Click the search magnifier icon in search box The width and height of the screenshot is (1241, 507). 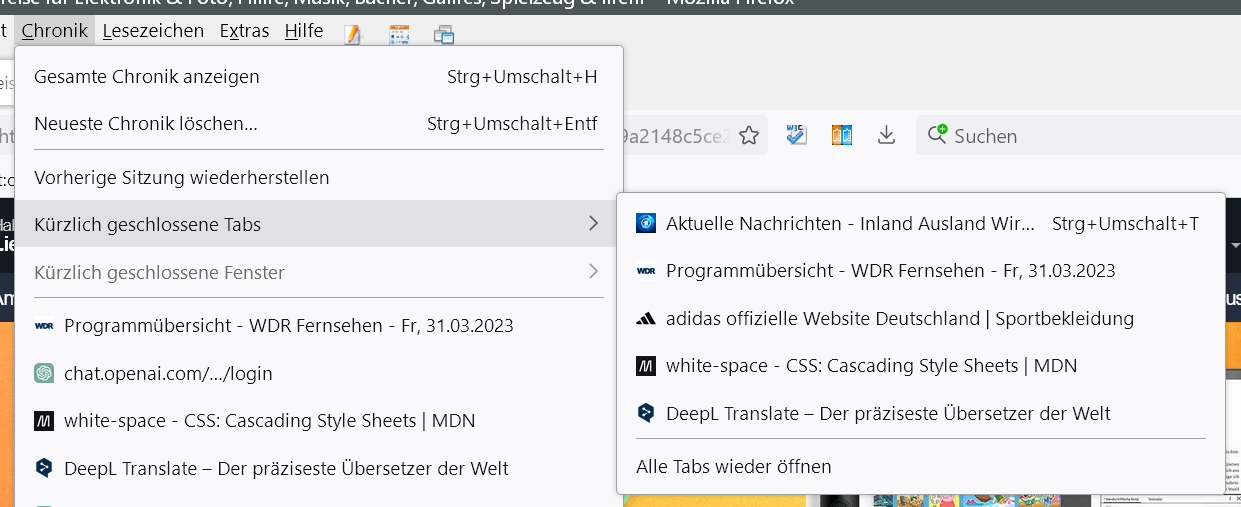click(x=937, y=135)
